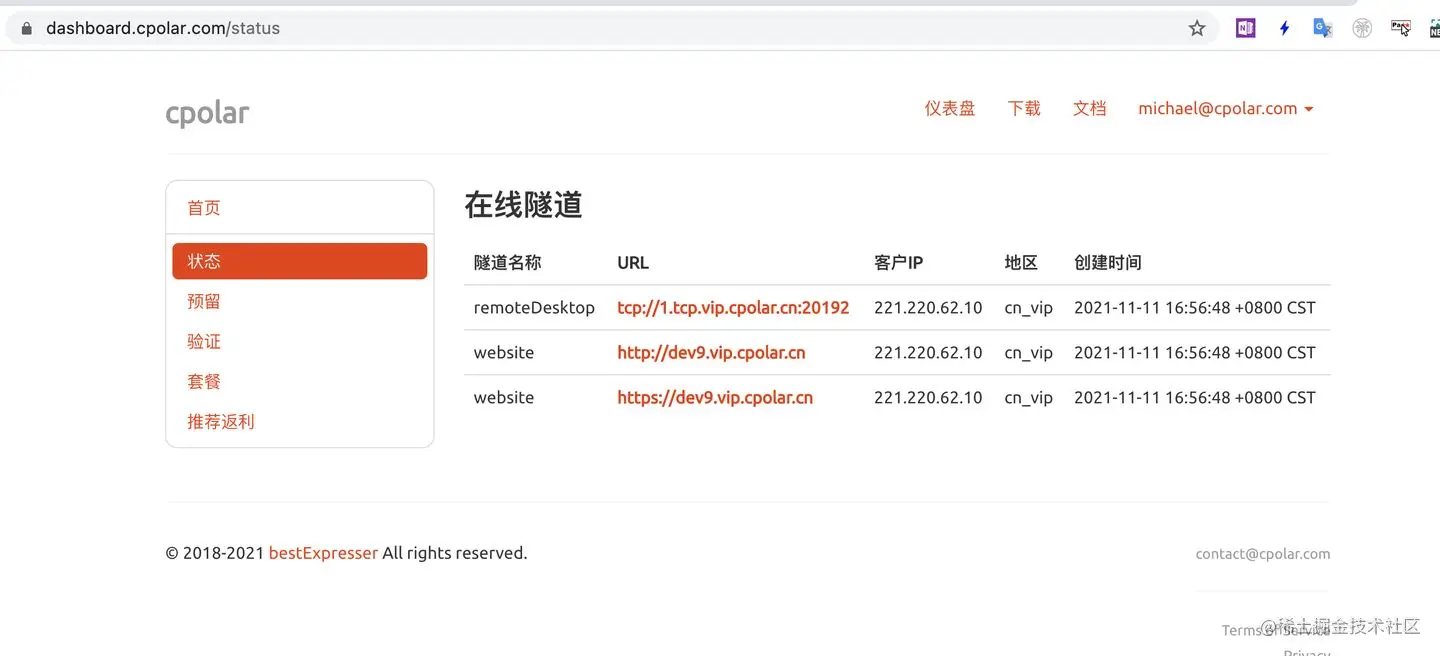Click the remoteDesktop tunnel name

coord(534,307)
